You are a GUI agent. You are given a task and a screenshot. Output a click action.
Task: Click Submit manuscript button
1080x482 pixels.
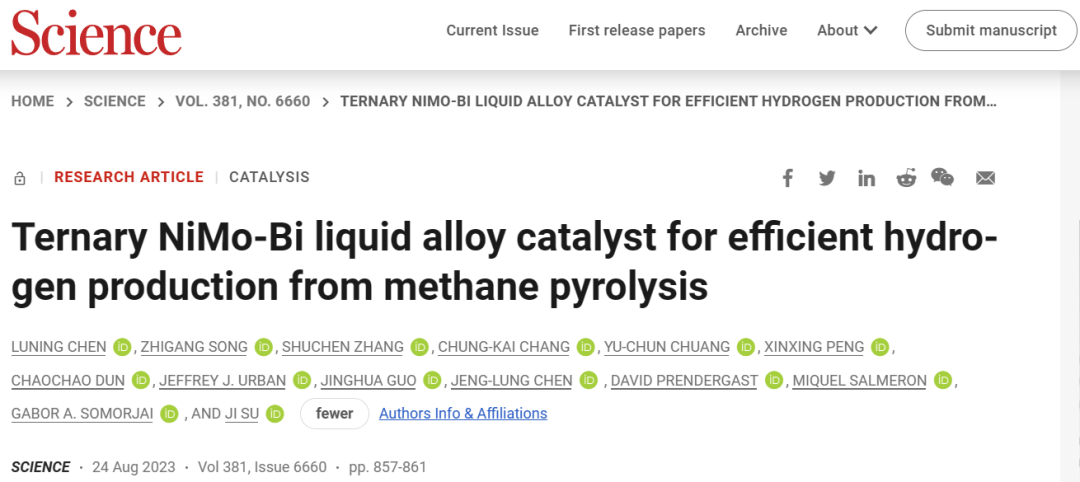(x=991, y=30)
